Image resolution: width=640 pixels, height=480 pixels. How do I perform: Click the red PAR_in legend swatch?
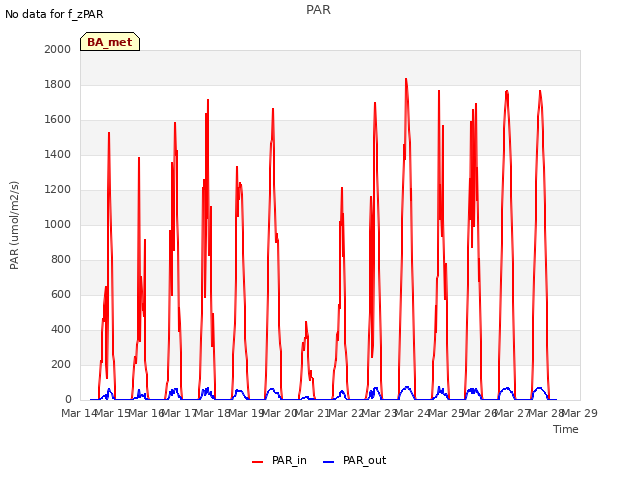tap(258, 462)
